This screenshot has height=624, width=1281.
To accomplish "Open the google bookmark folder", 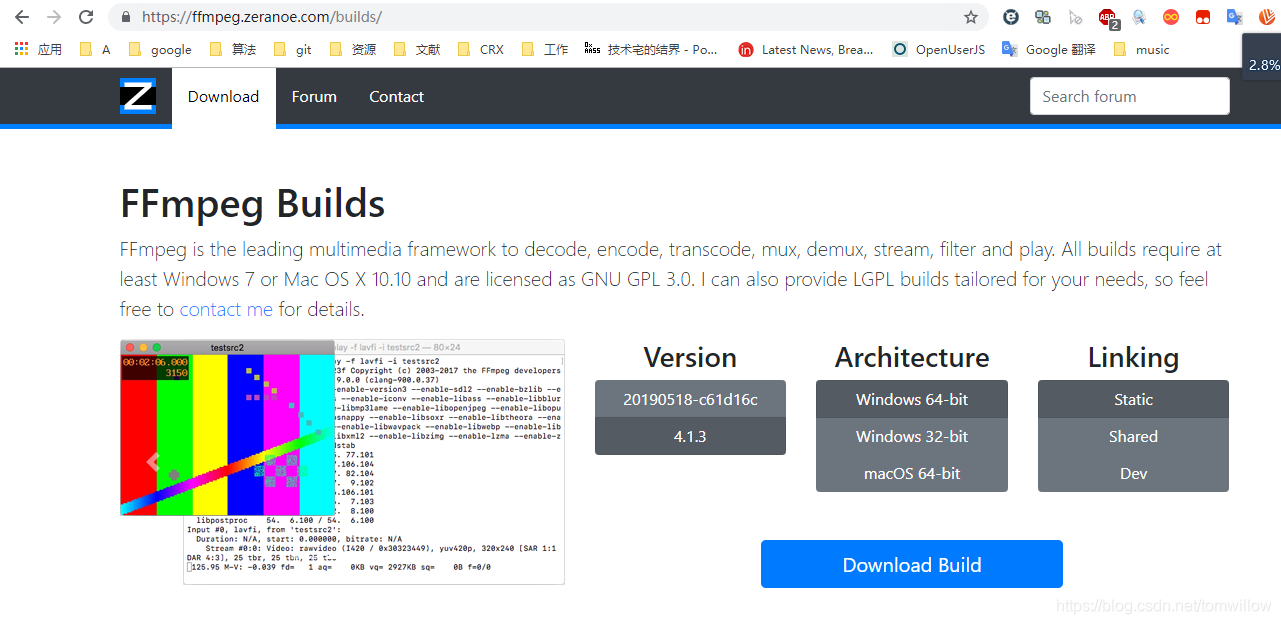I will tap(160, 49).
